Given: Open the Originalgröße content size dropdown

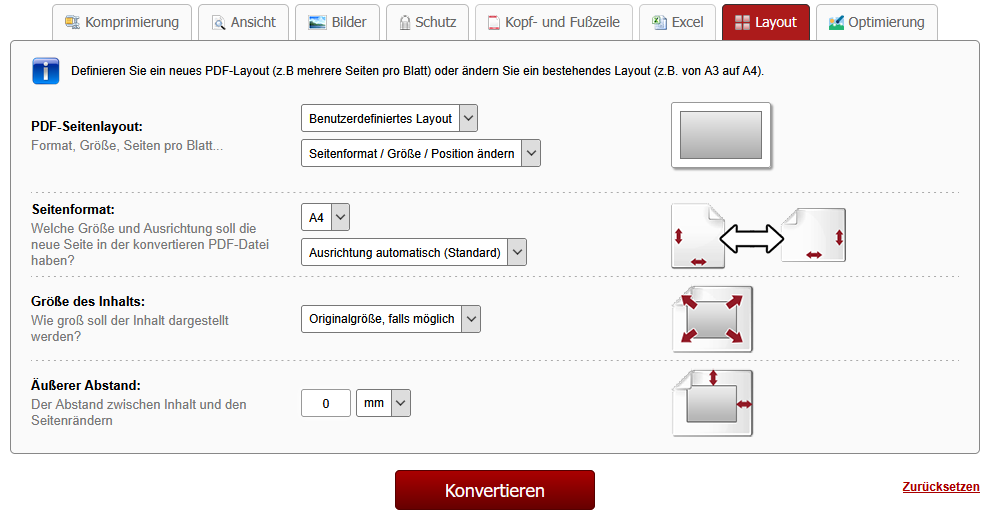Looking at the screenshot, I should [390, 319].
